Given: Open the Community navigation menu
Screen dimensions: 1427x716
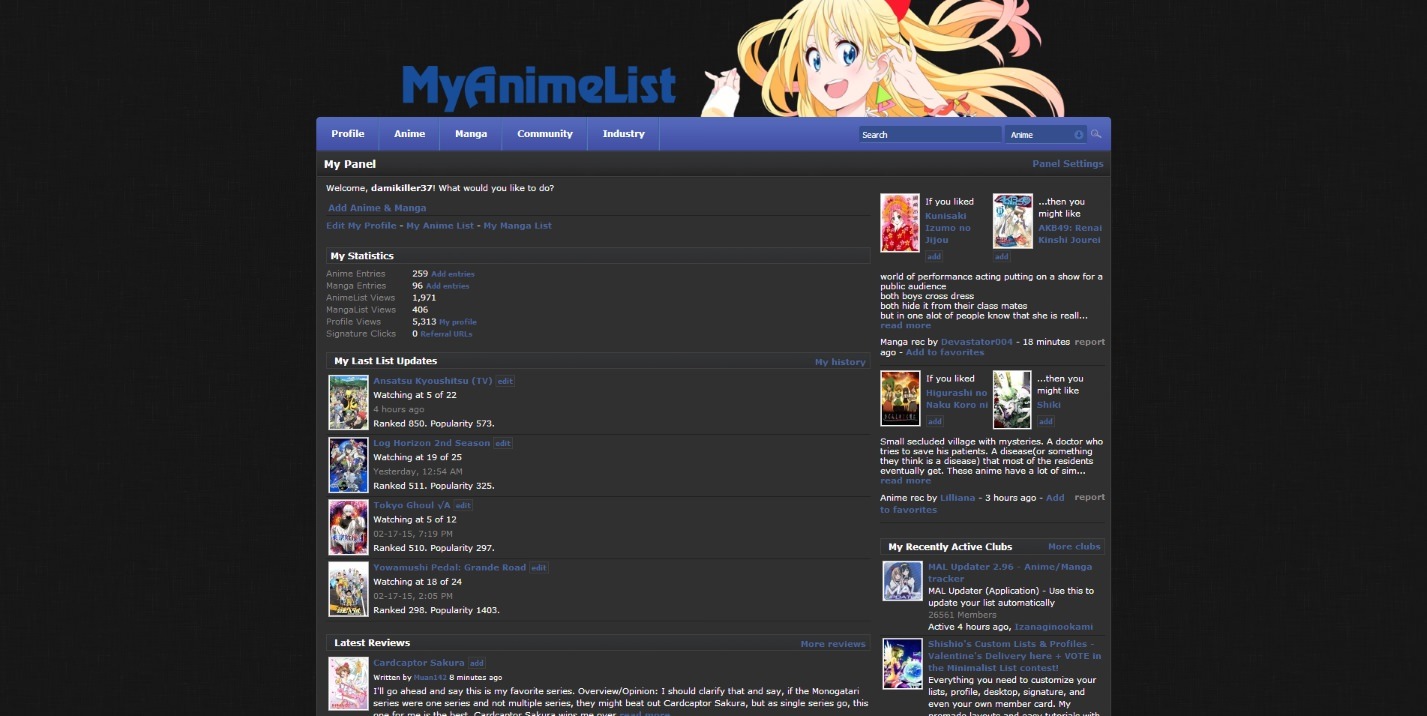Looking at the screenshot, I should [x=544, y=133].
